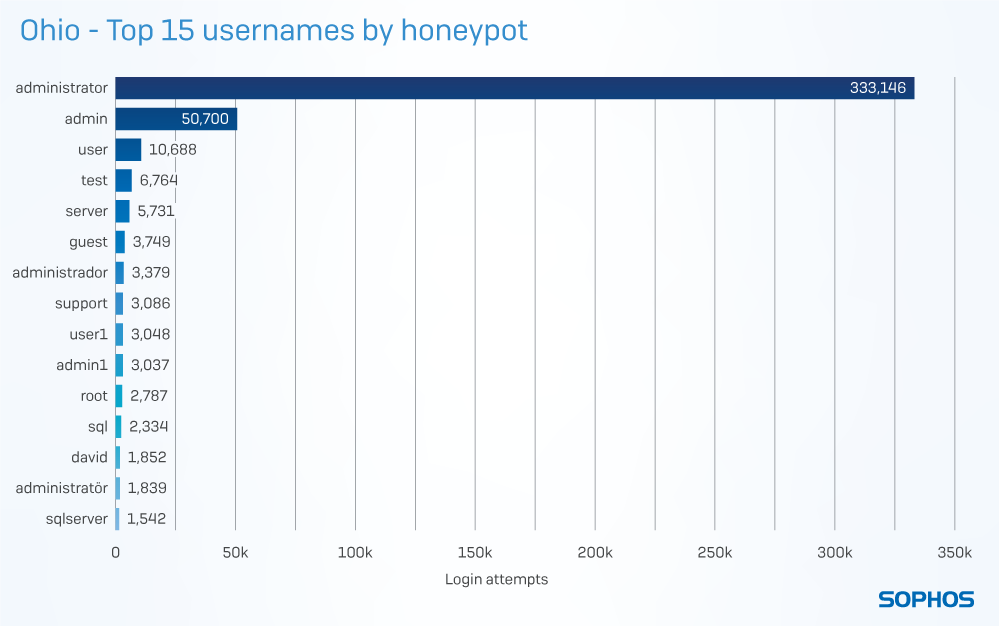The width and height of the screenshot is (1000, 626).
Task: Click the value 3,379
Action: point(151,273)
